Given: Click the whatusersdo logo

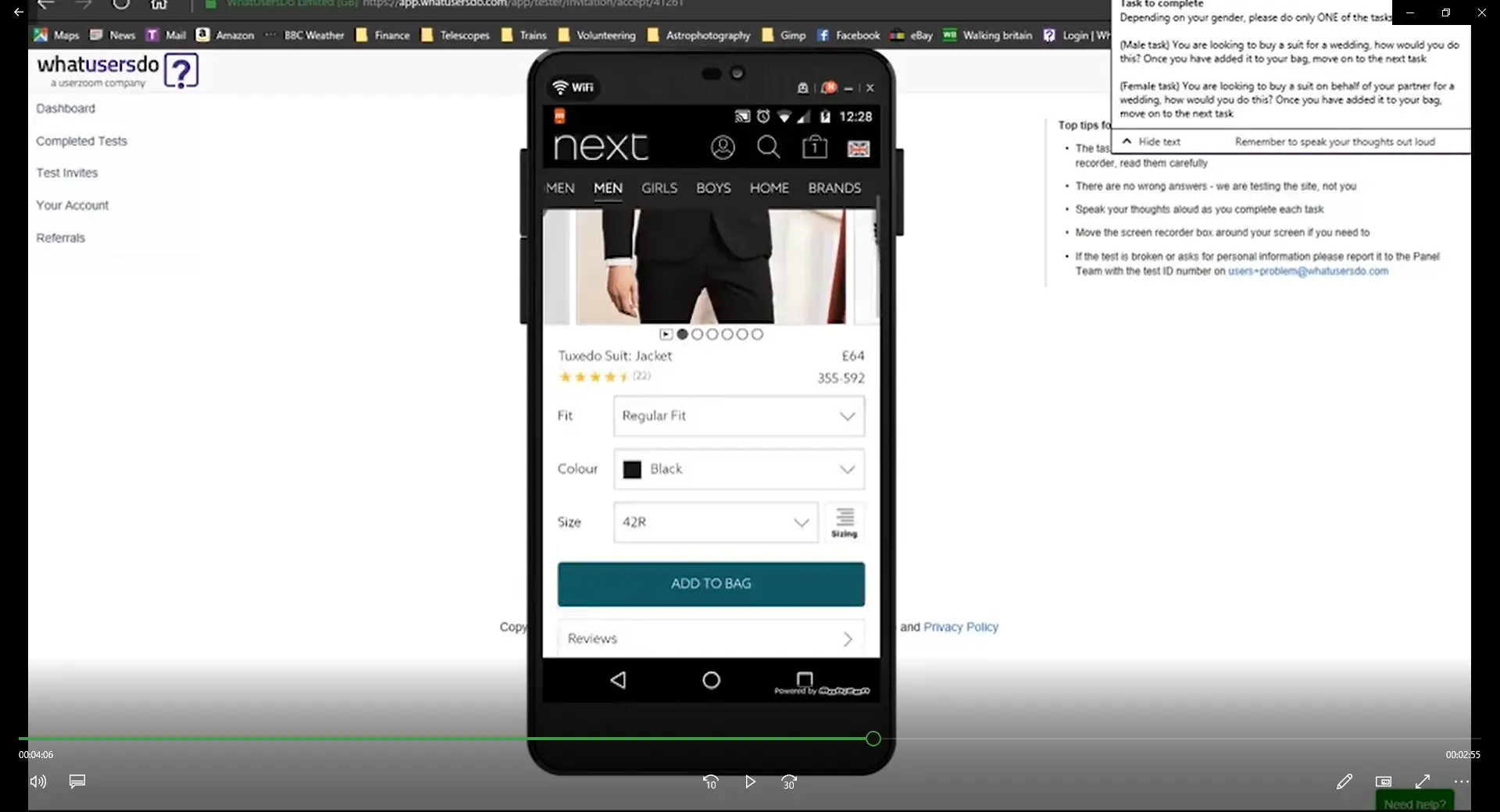Looking at the screenshot, I should (x=117, y=70).
